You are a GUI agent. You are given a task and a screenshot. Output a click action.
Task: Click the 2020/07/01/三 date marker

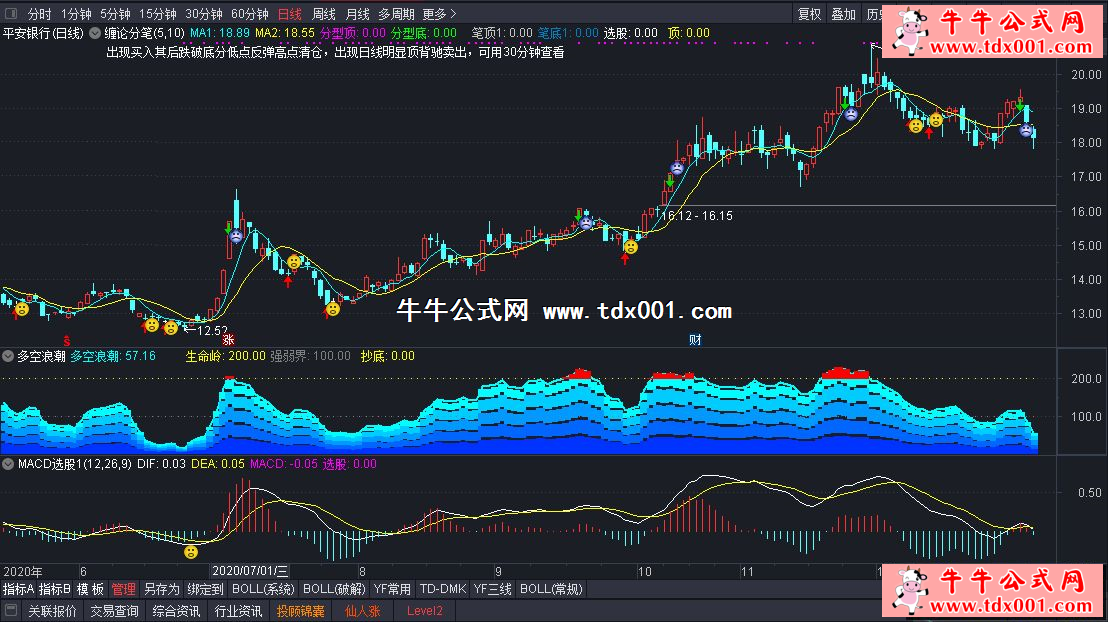pyautogui.click(x=250, y=571)
